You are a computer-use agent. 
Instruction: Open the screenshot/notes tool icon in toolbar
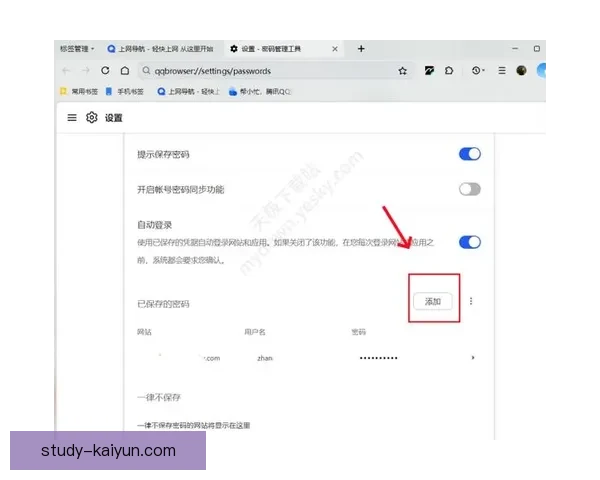pyautogui.click(x=429, y=70)
